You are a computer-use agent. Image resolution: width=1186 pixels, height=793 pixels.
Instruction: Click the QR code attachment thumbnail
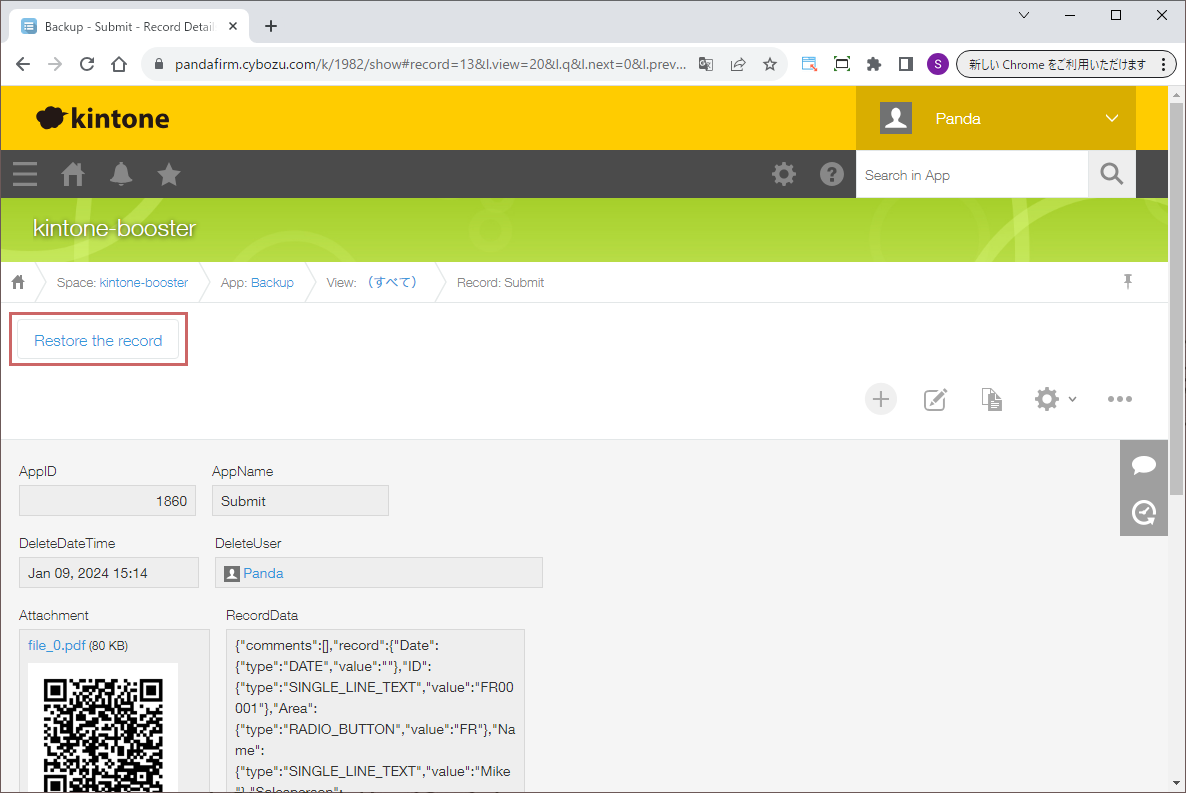103,730
